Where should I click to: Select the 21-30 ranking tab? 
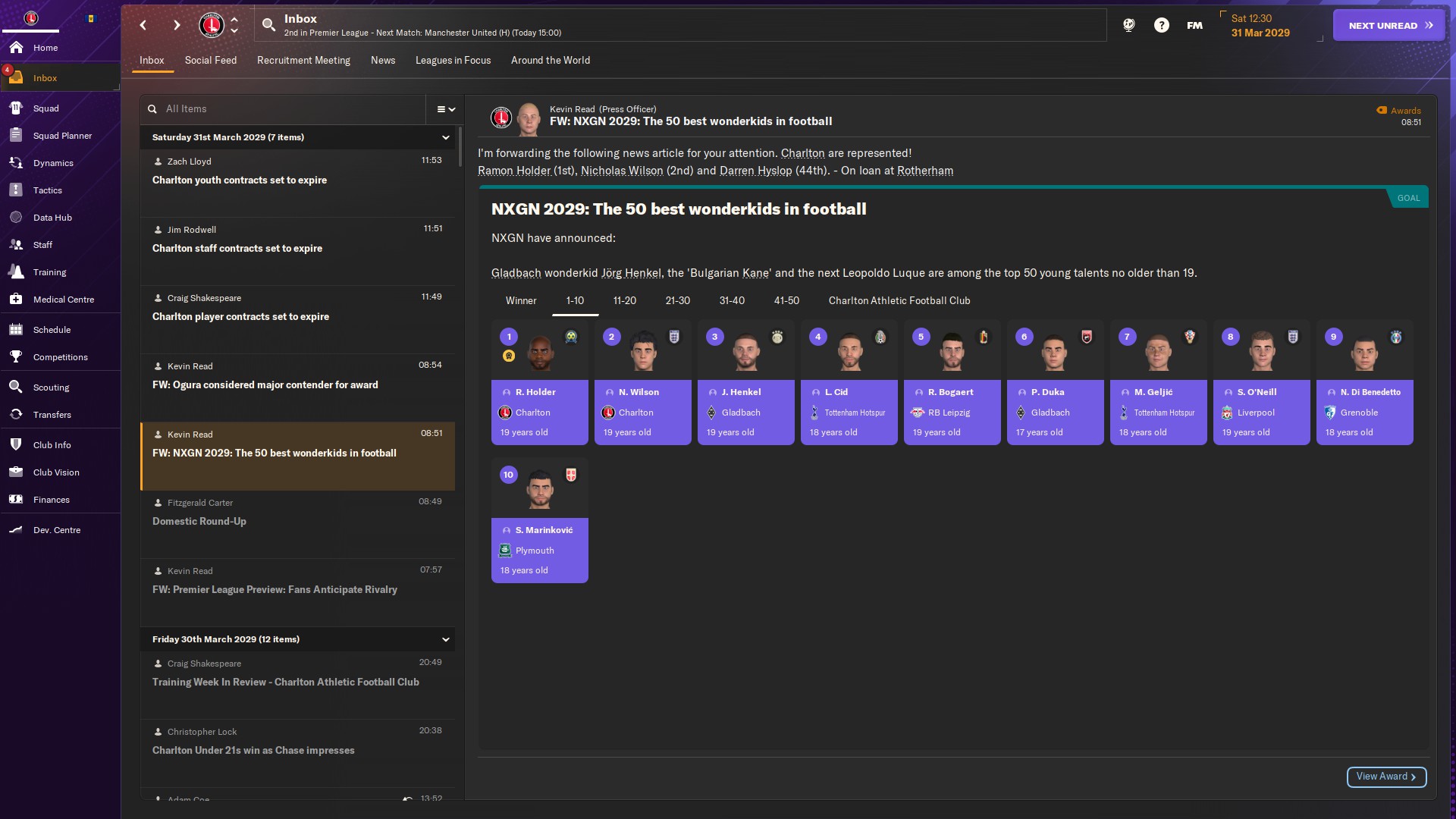(x=678, y=301)
